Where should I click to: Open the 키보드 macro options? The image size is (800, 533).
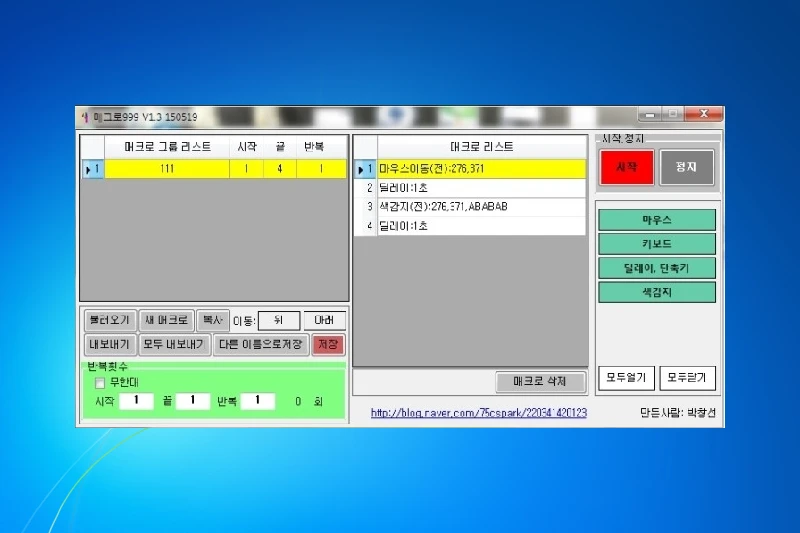pyautogui.click(x=657, y=244)
